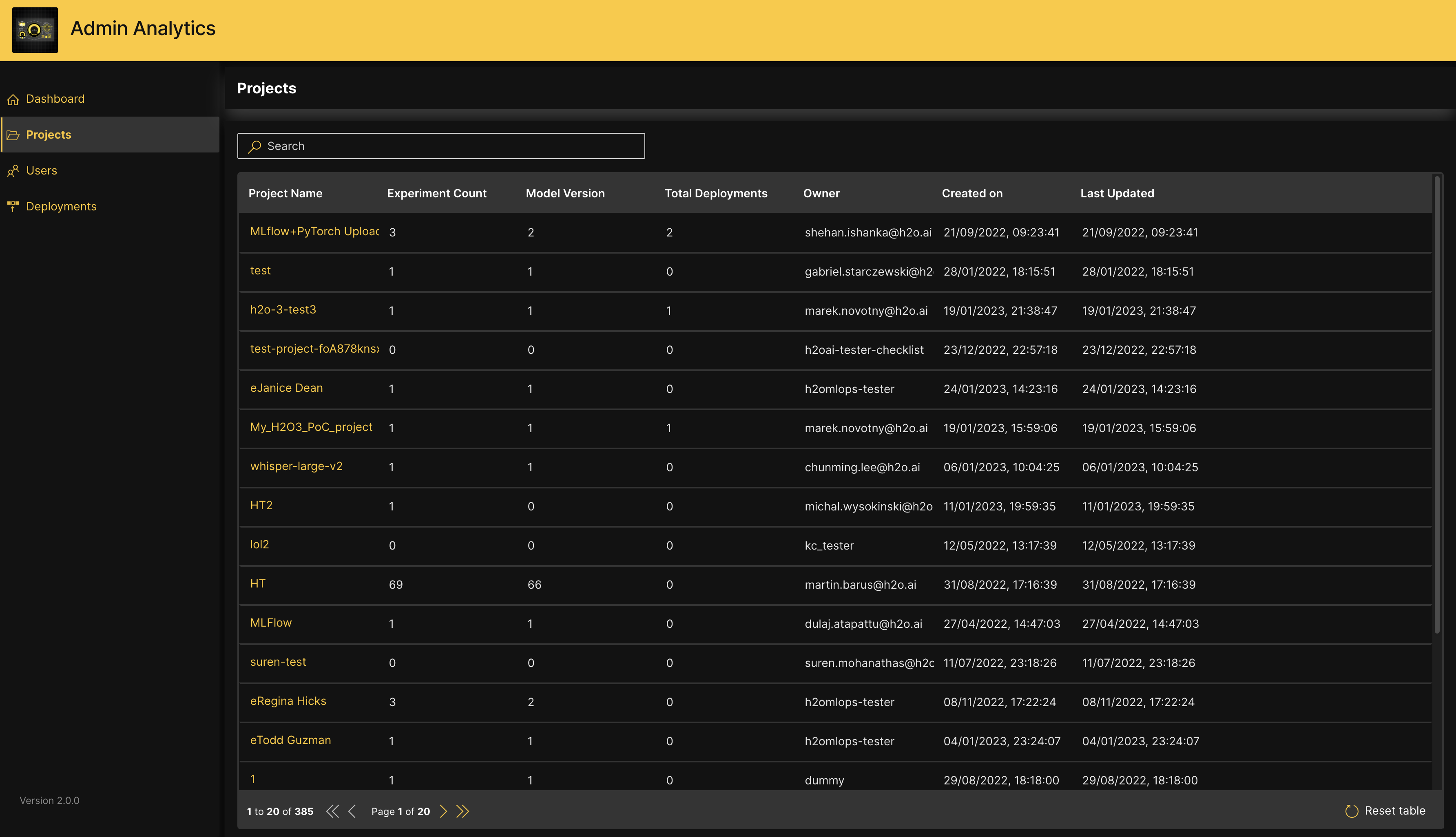Open the Users section

(x=42, y=170)
